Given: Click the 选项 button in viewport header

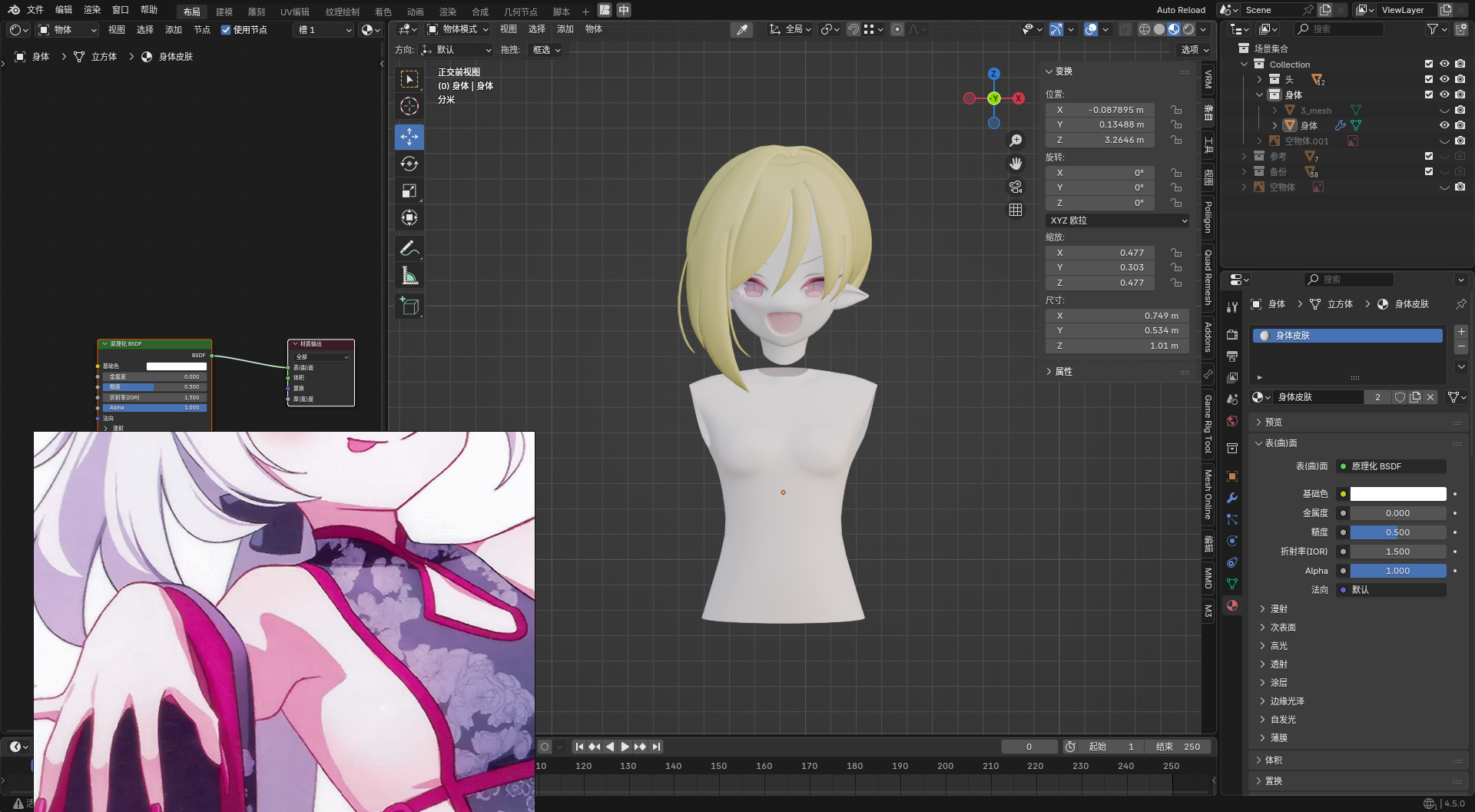Looking at the screenshot, I should [x=1194, y=50].
